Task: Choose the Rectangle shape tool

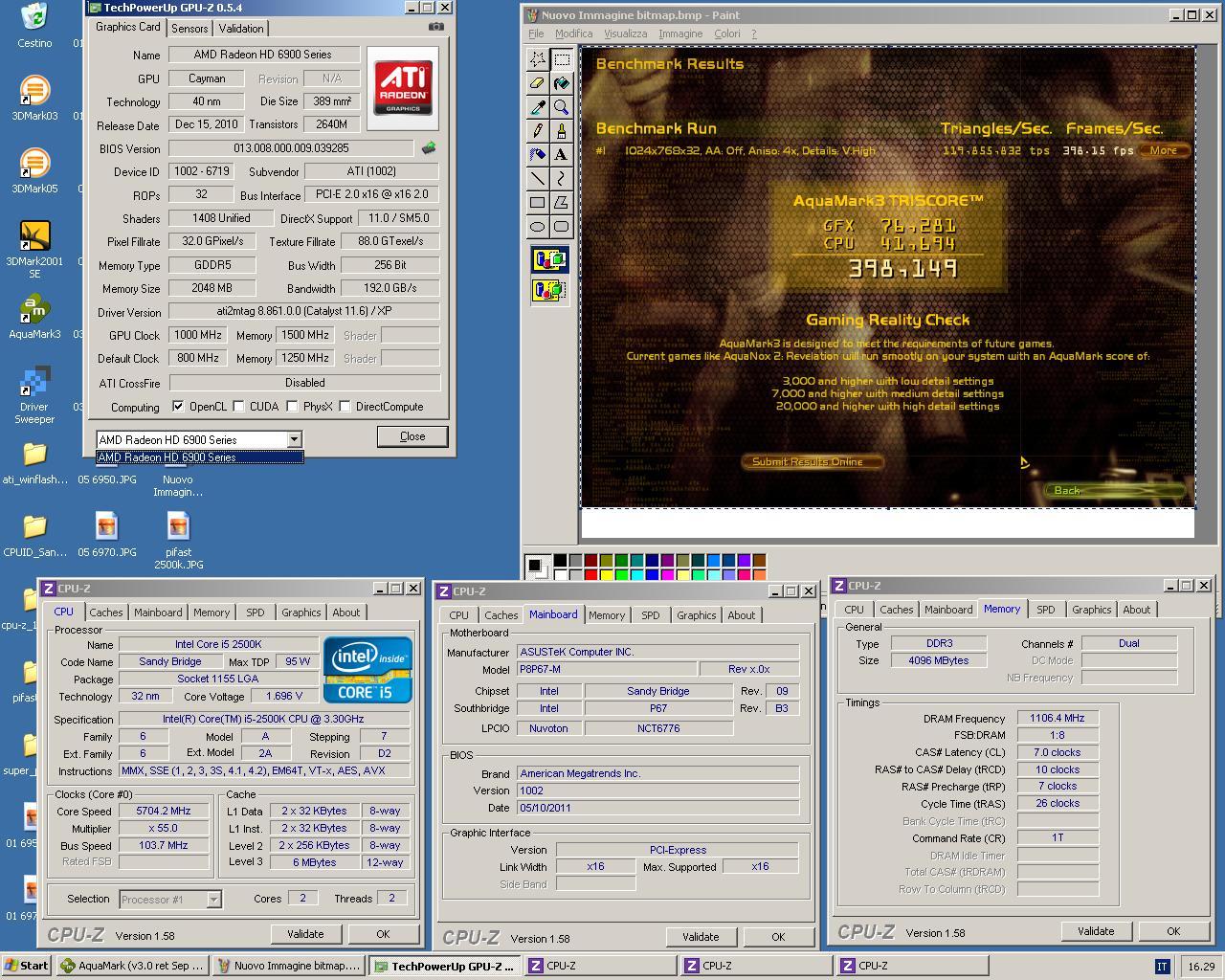Action: coord(538,203)
